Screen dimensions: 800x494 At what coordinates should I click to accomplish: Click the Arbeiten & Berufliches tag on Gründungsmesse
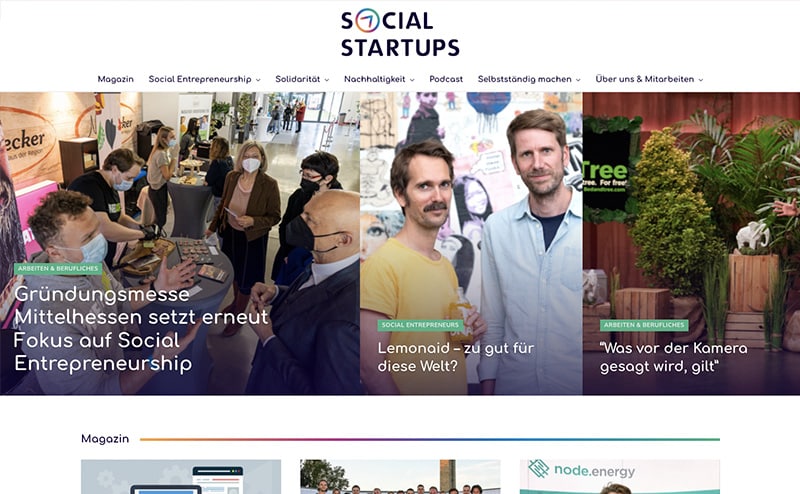coord(58,268)
